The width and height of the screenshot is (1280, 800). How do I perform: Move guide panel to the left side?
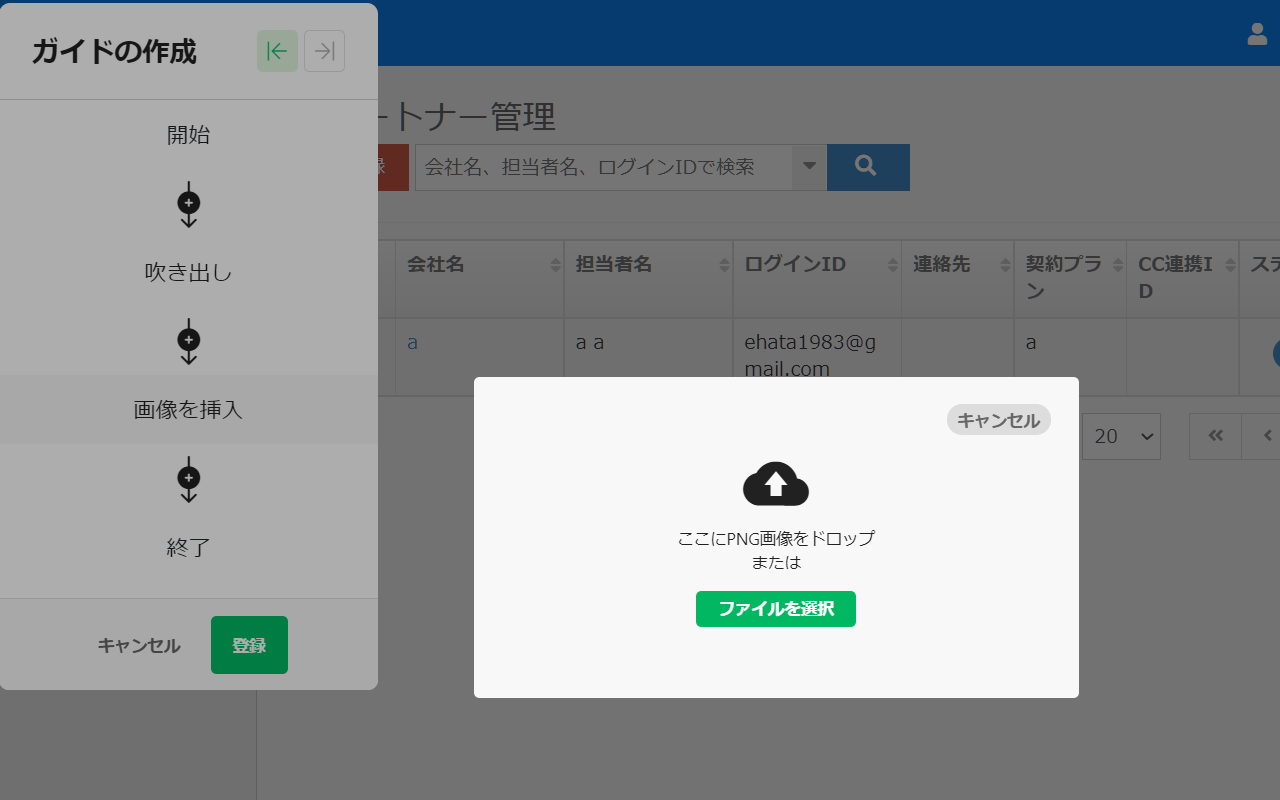tap(277, 51)
